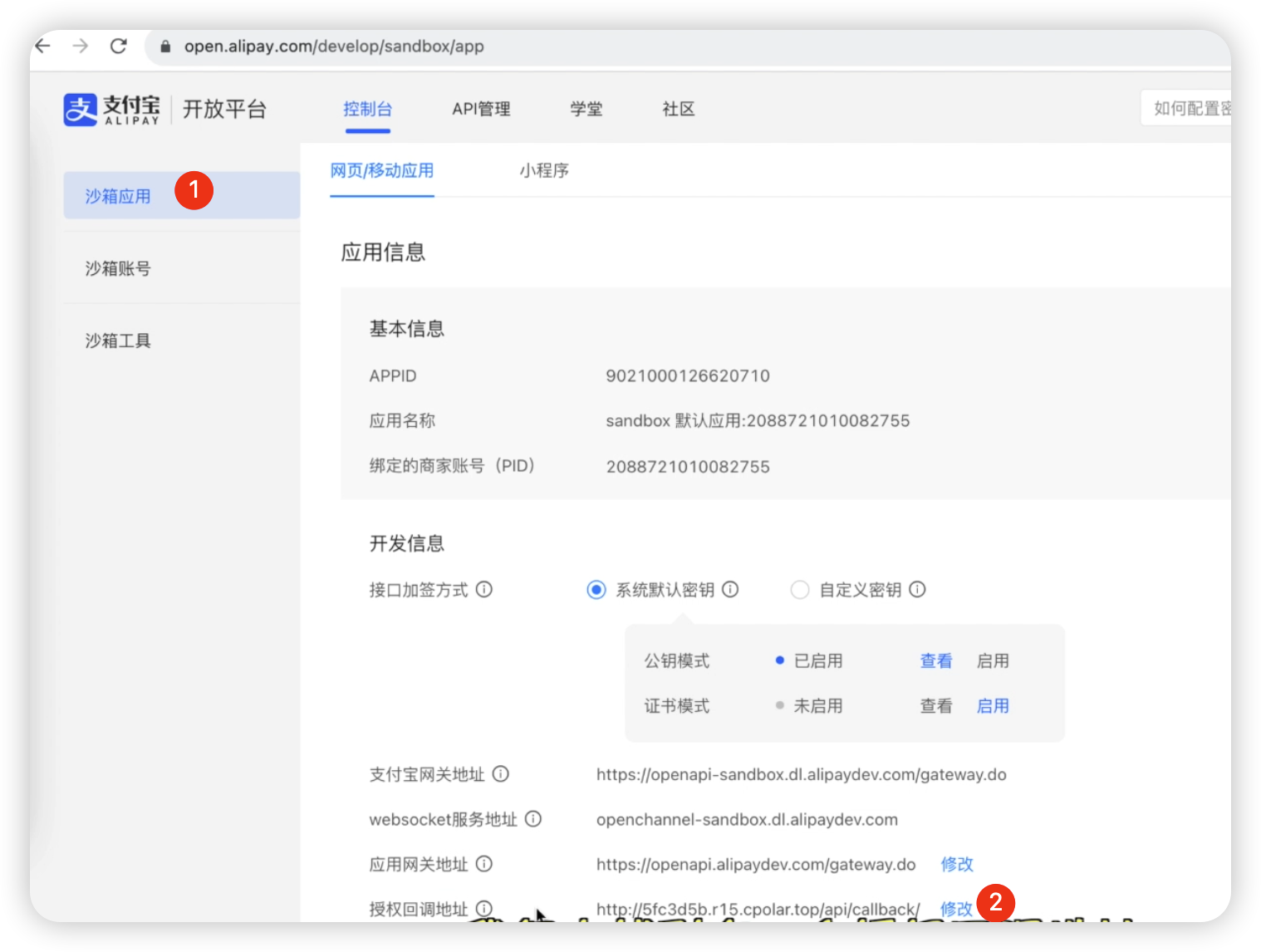1261x952 pixels.
Task: Open the 学堂 top menu
Action: [586, 109]
